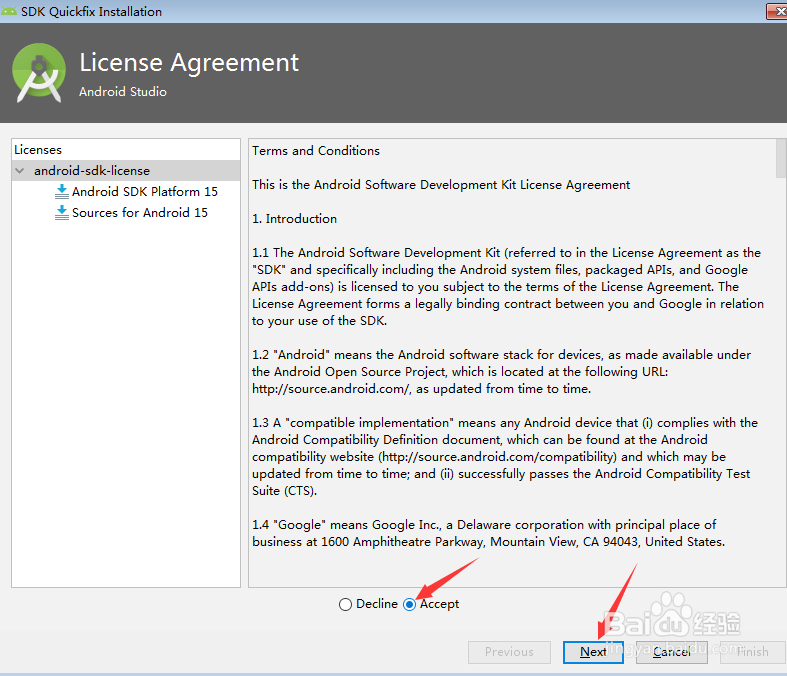Click the license text scrollbar thumb

(x=781, y=159)
